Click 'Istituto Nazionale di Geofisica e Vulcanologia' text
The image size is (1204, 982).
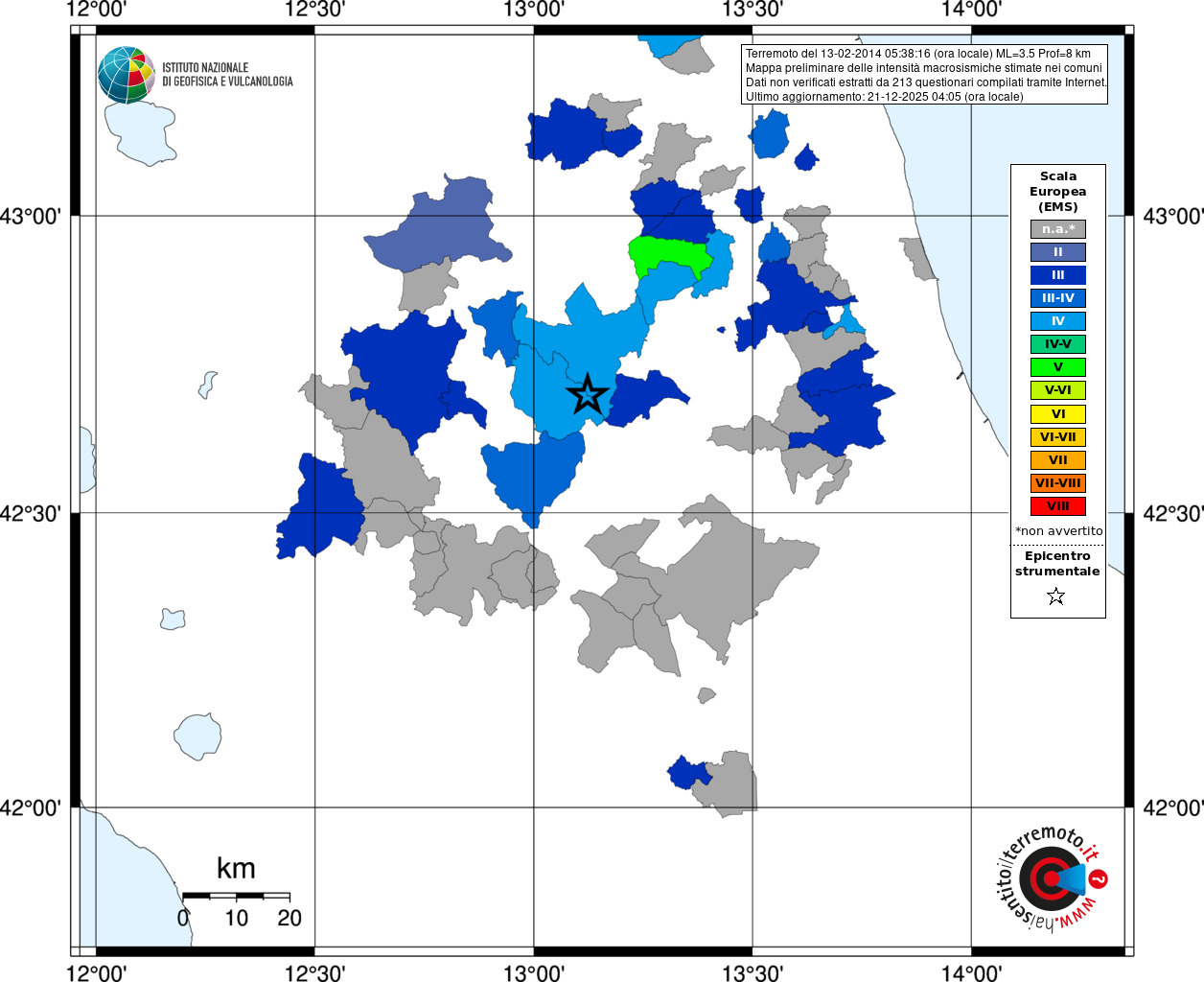227,75
